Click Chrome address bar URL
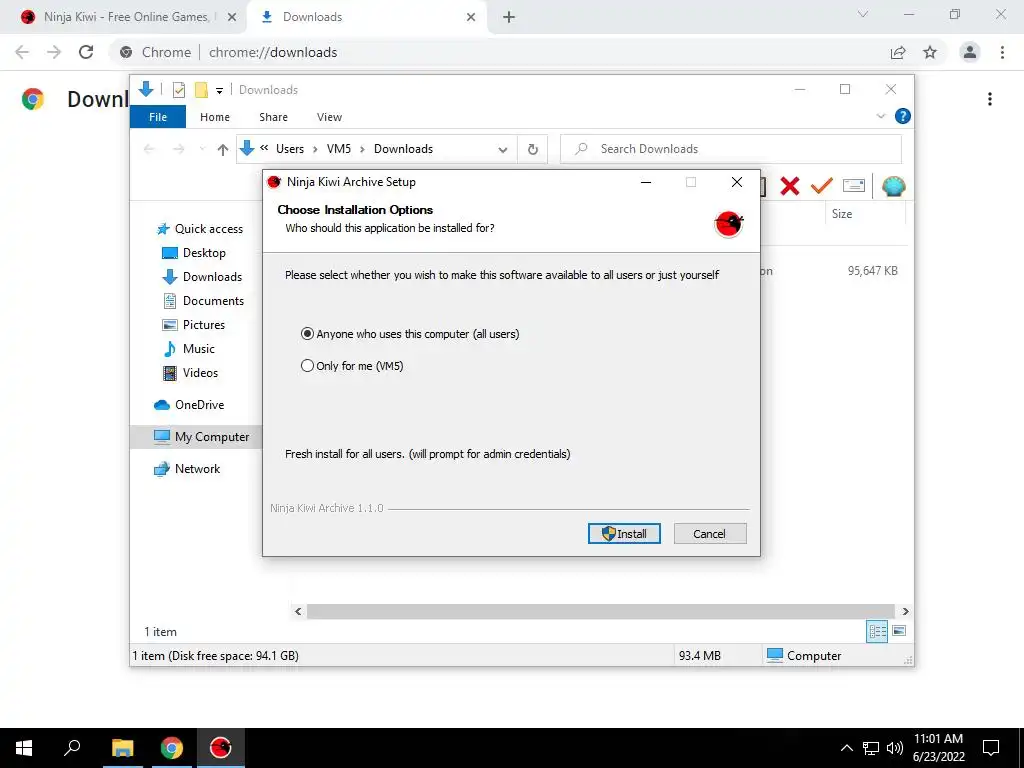Screen dimensions: 1024x768 [273, 52]
